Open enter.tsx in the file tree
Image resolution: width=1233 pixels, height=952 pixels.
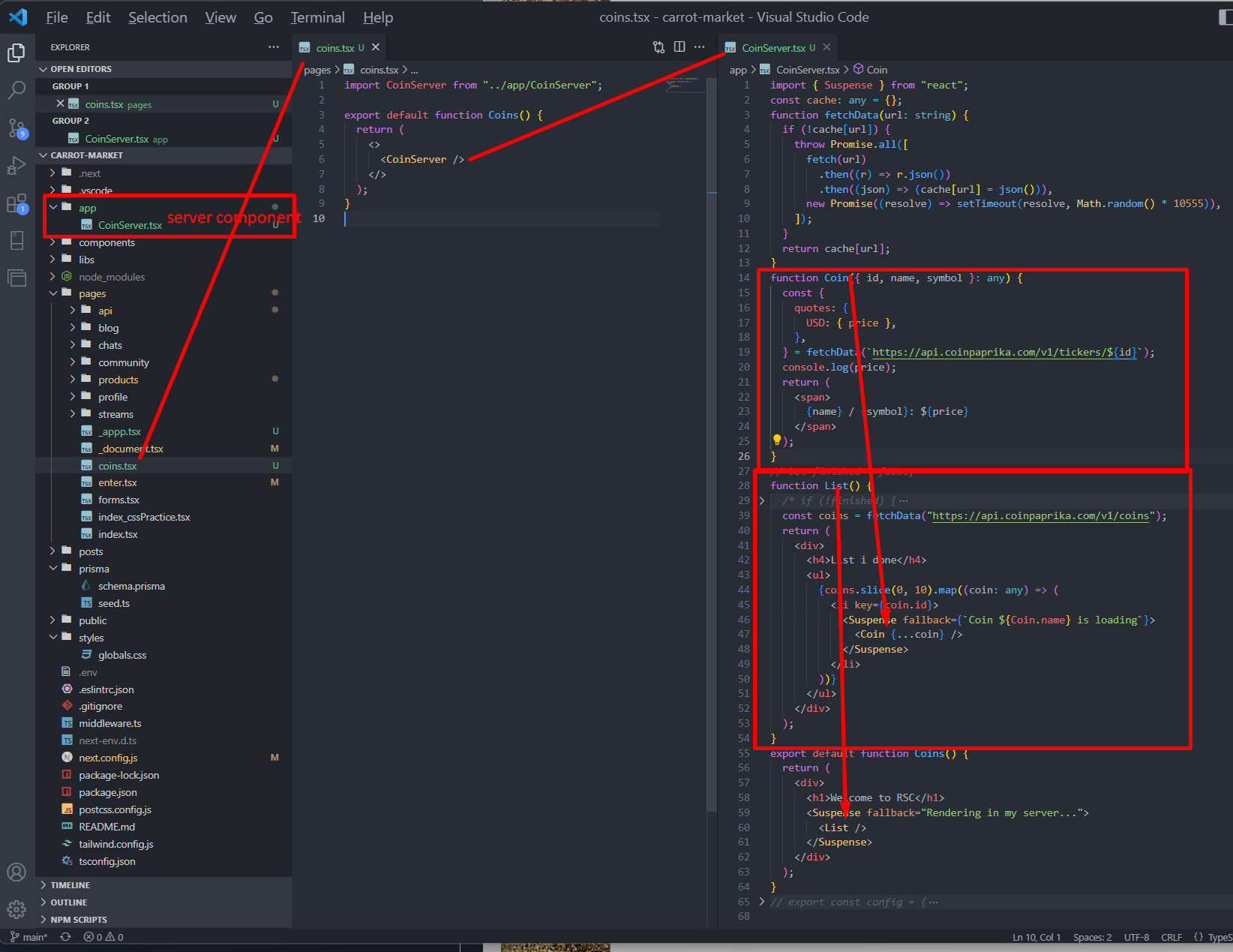[163, 482]
